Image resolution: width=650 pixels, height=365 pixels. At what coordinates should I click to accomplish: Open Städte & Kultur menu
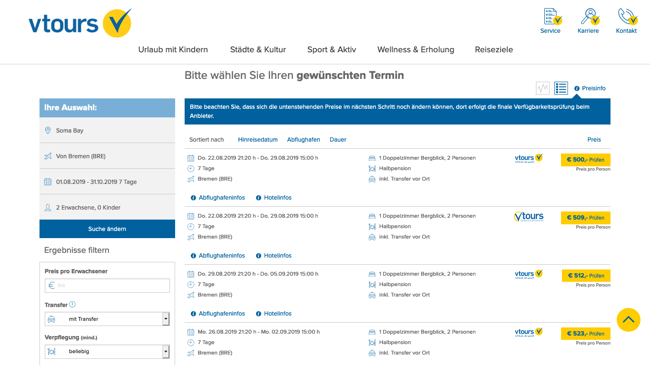point(258,49)
